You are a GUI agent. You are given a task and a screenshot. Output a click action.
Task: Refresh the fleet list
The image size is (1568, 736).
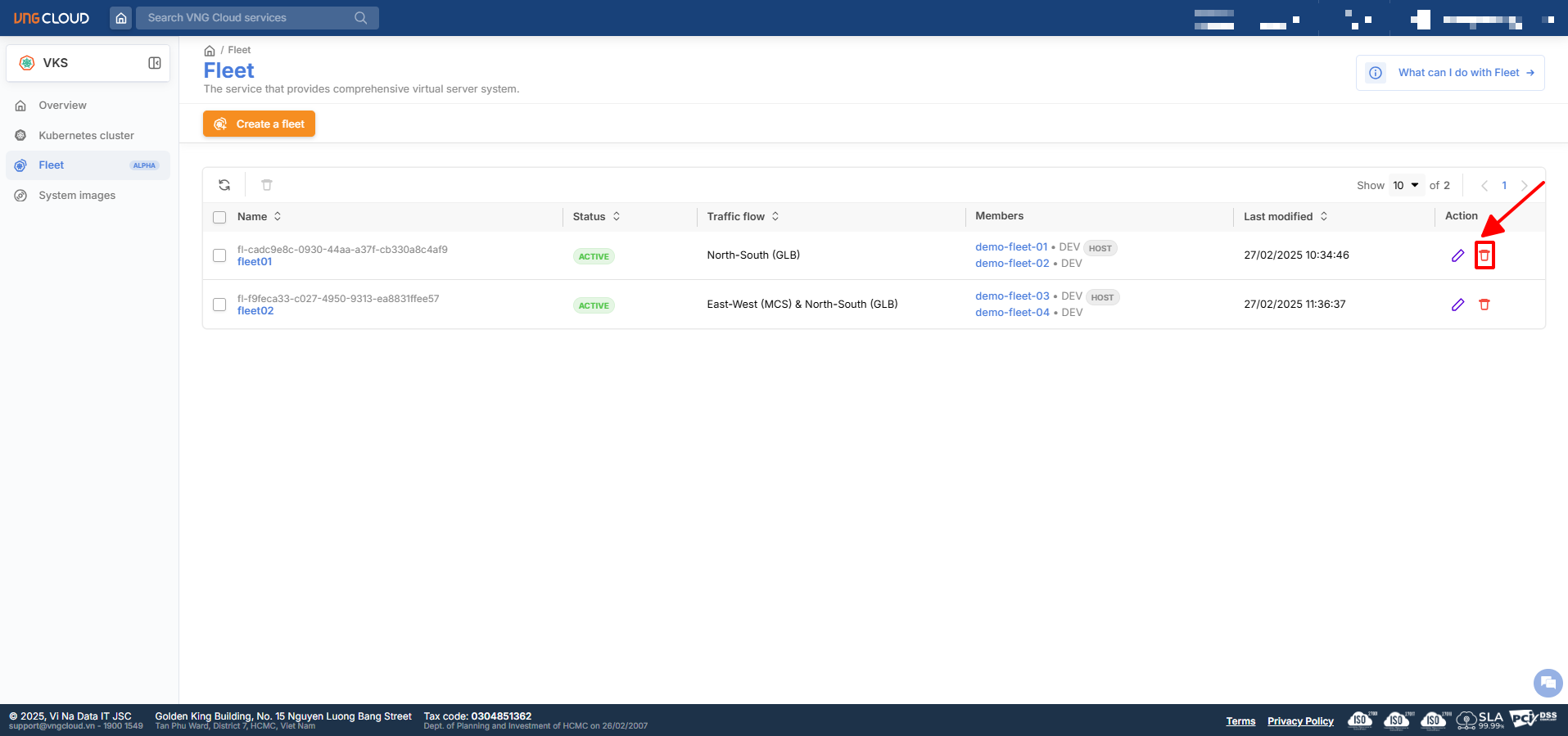(224, 185)
